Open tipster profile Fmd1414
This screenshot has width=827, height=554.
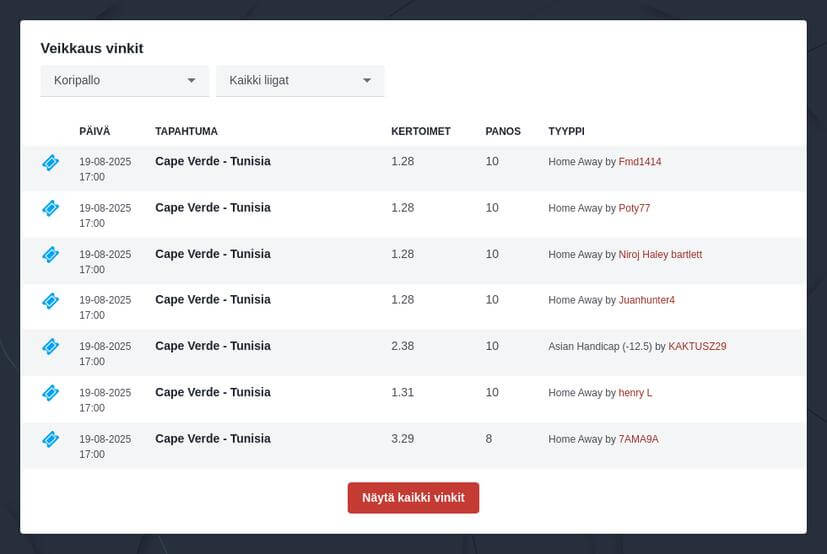click(640, 161)
